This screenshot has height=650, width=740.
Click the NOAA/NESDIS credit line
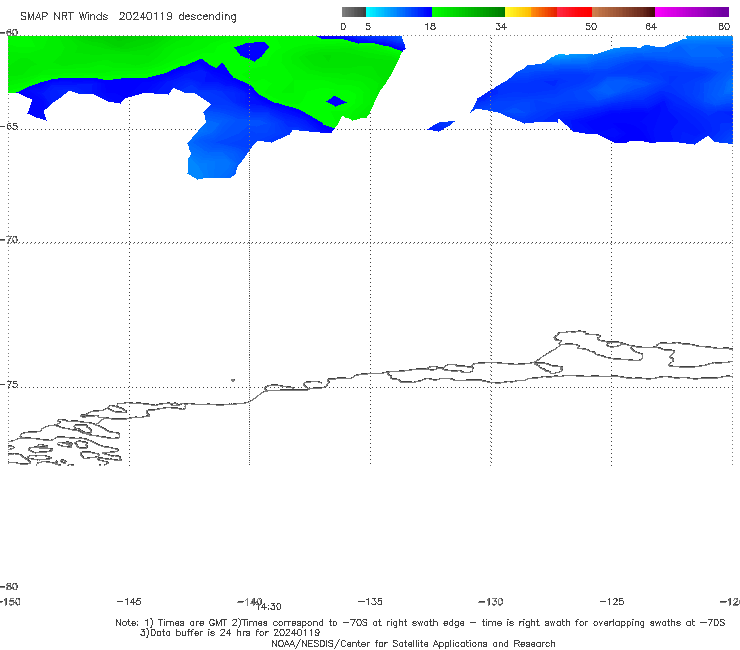tap(413, 643)
